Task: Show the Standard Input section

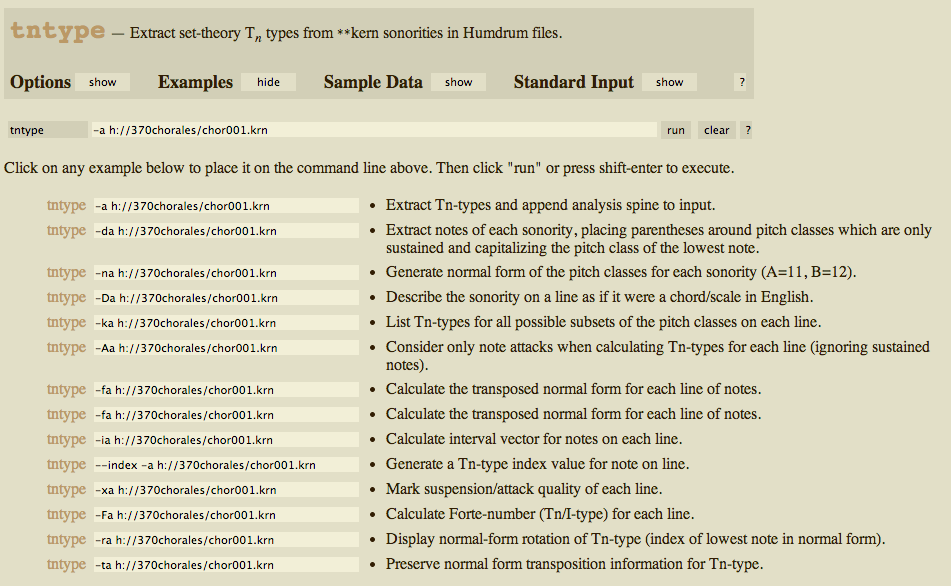Action: (669, 82)
